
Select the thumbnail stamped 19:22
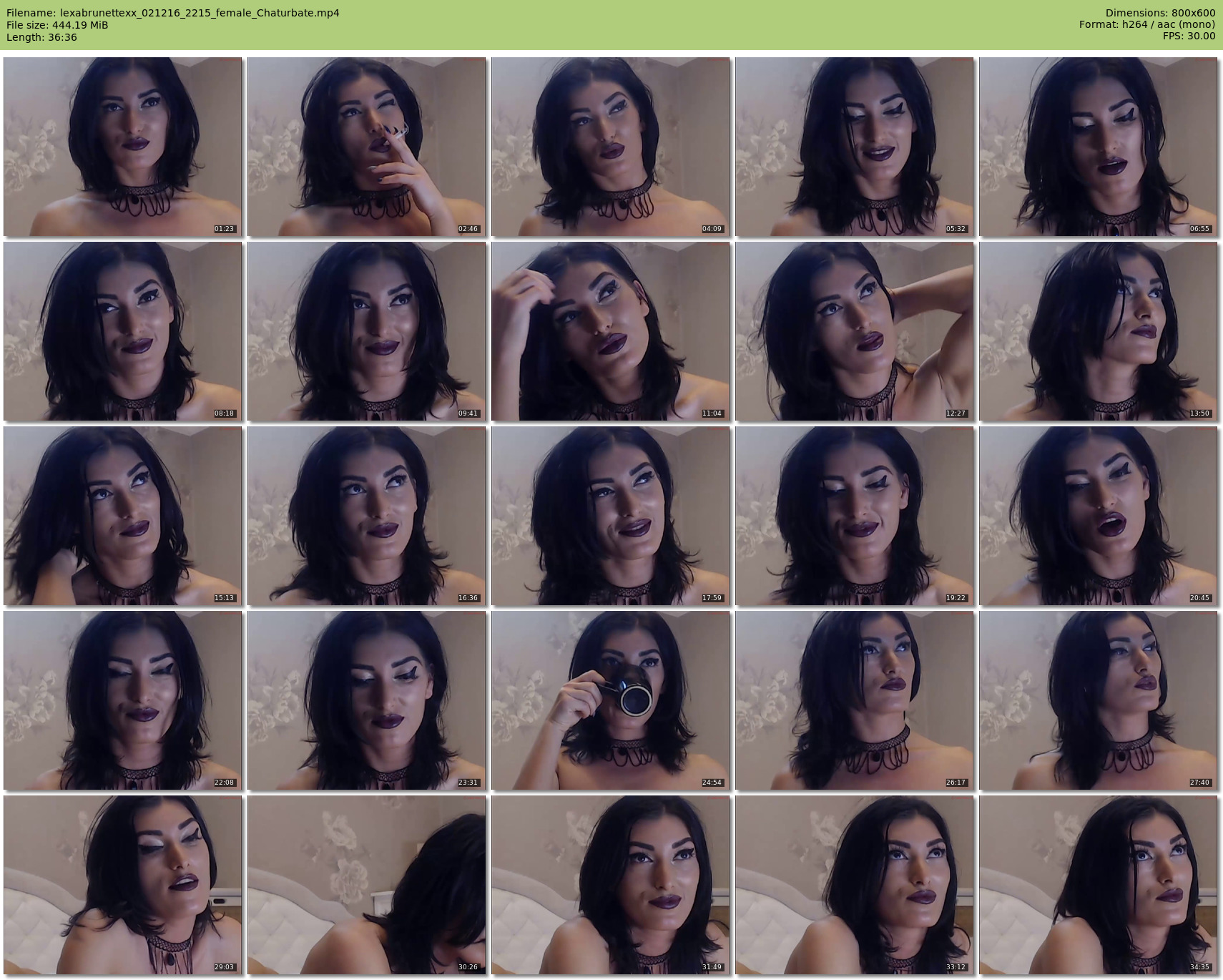coord(855,516)
